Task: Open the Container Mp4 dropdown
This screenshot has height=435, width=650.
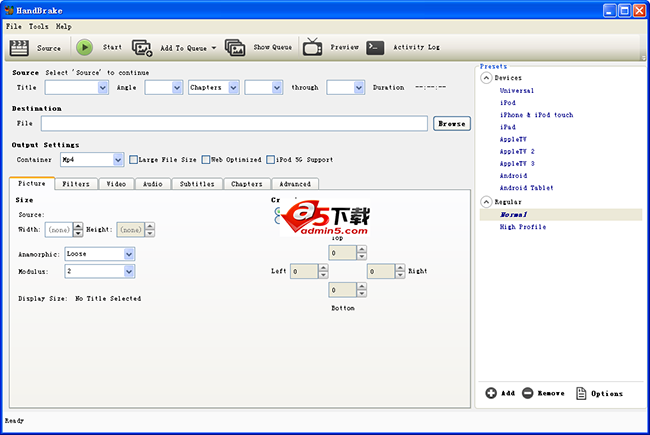Action: 118,159
